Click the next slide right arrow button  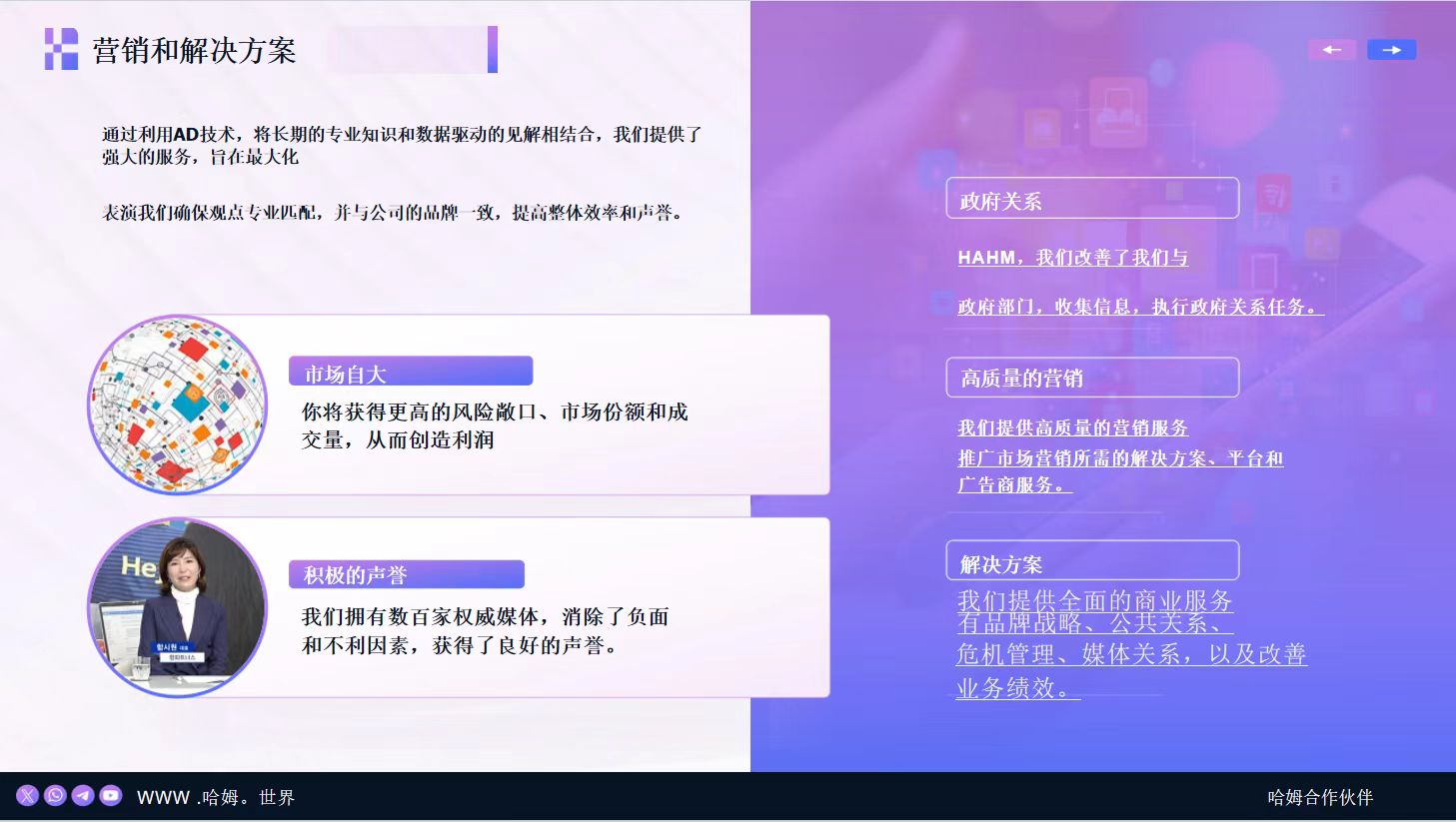coord(1391,49)
